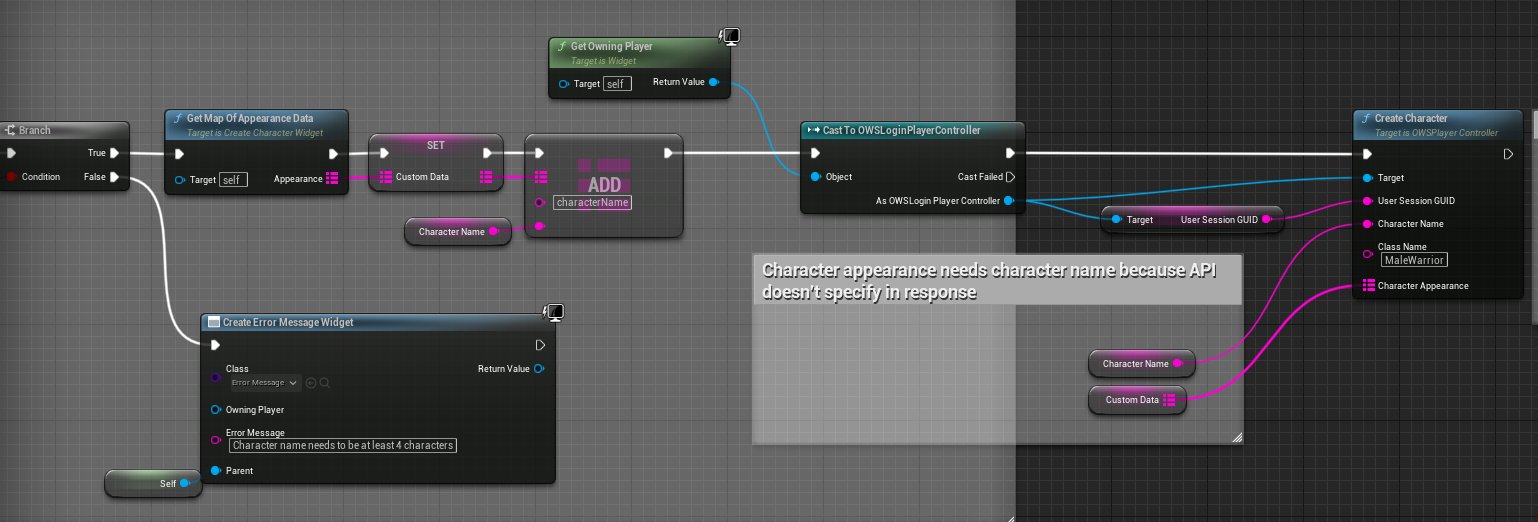Image resolution: width=1538 pixels, height=522 pixels.
Task: Click the ADD node's map input pin
Action: [540, 177]
